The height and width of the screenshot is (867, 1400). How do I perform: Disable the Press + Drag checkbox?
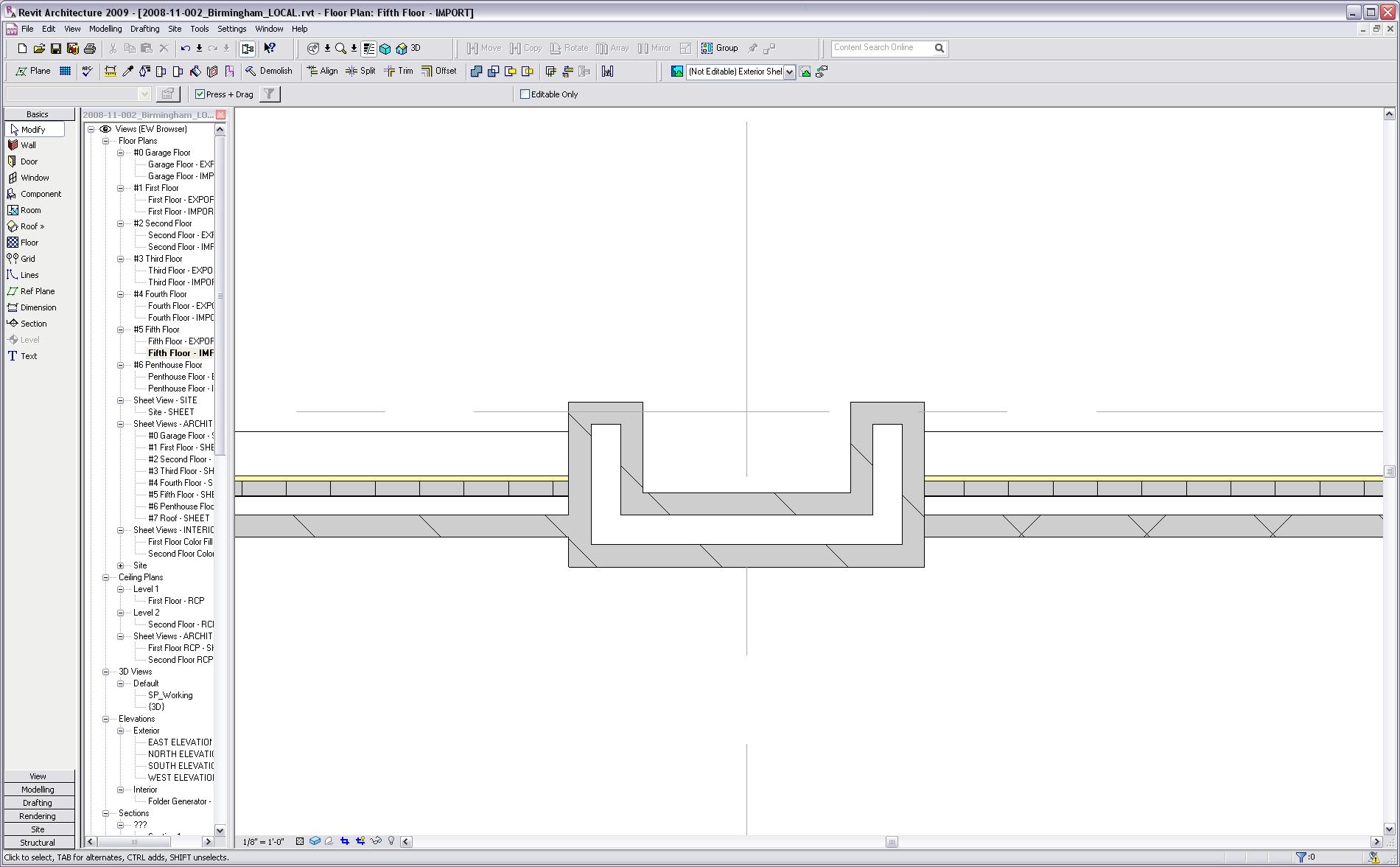(x=200, y=94)
